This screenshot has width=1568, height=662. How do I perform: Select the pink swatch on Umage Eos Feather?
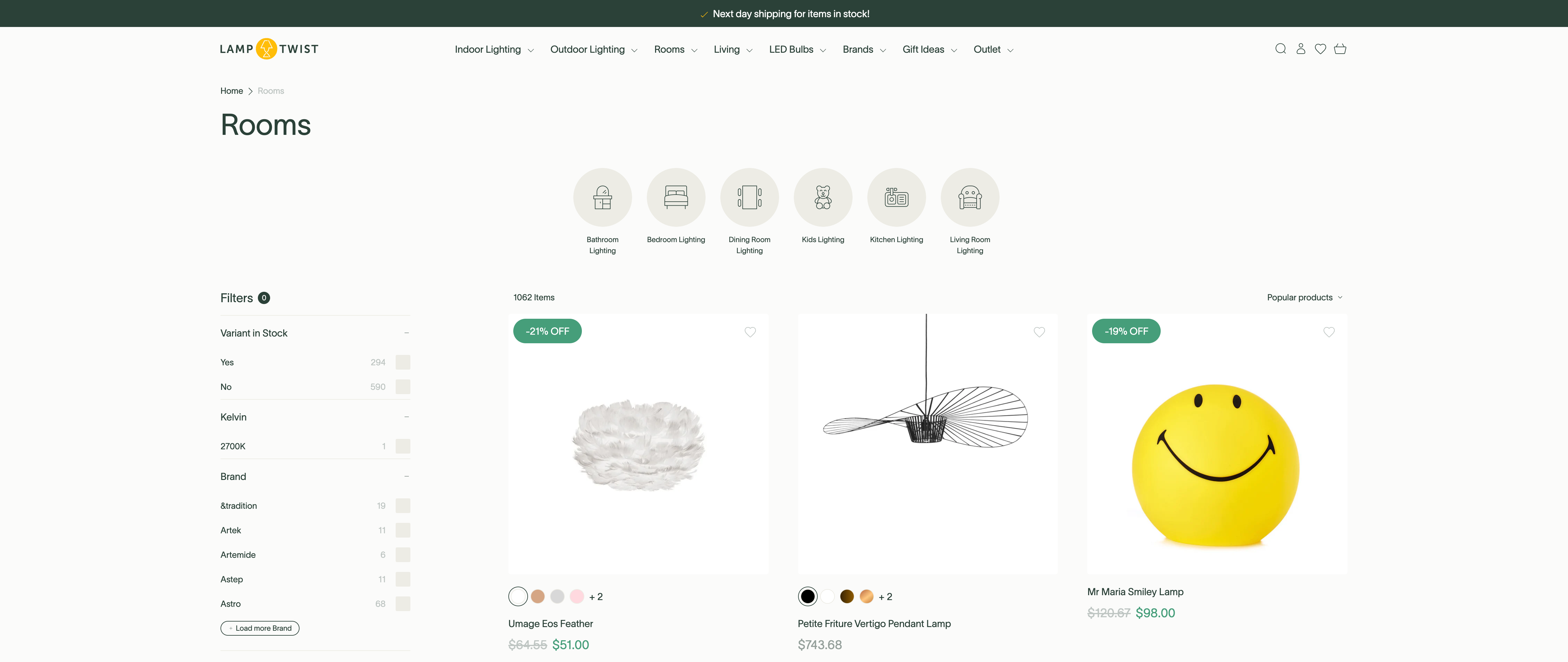point(576,596)
